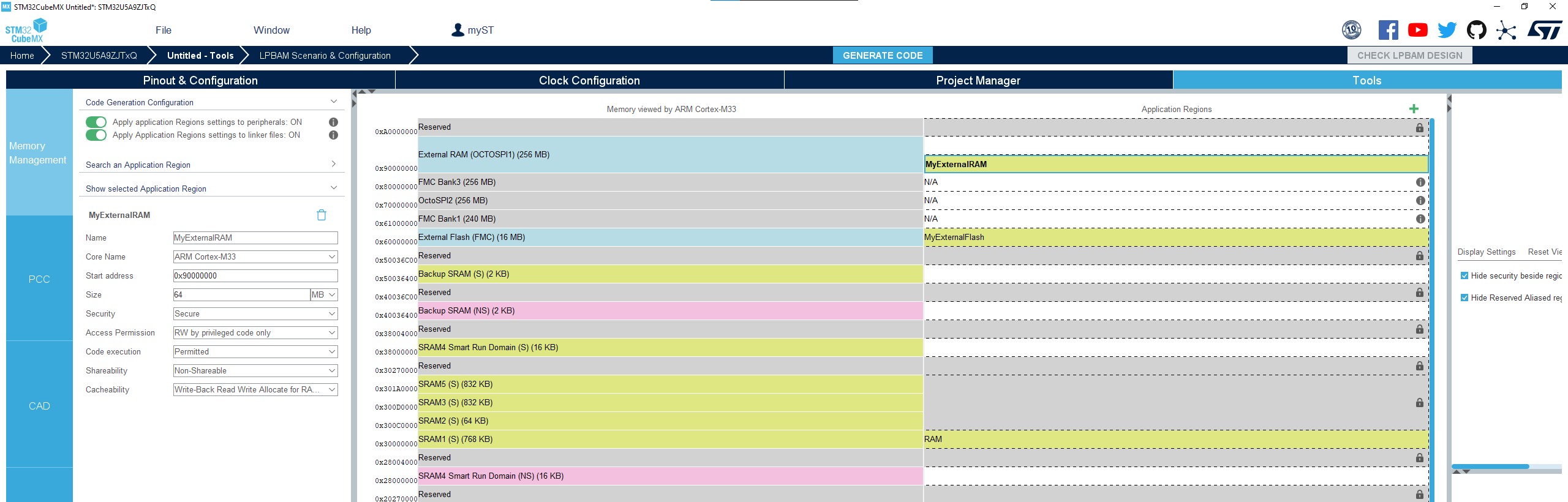Click the ST logo icon
The image size is (1568, 502).
1545,30
